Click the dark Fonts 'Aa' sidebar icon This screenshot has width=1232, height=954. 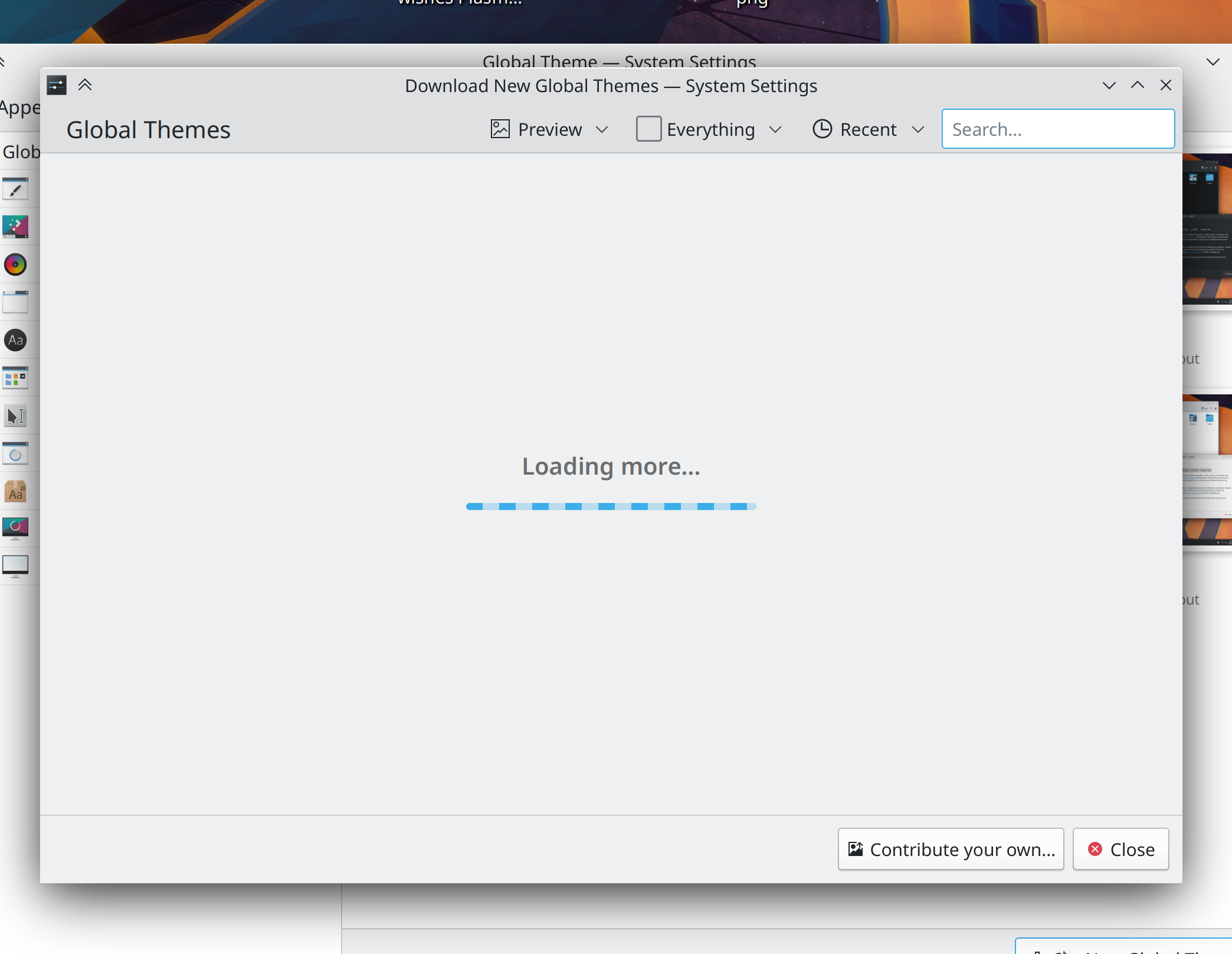15,340
